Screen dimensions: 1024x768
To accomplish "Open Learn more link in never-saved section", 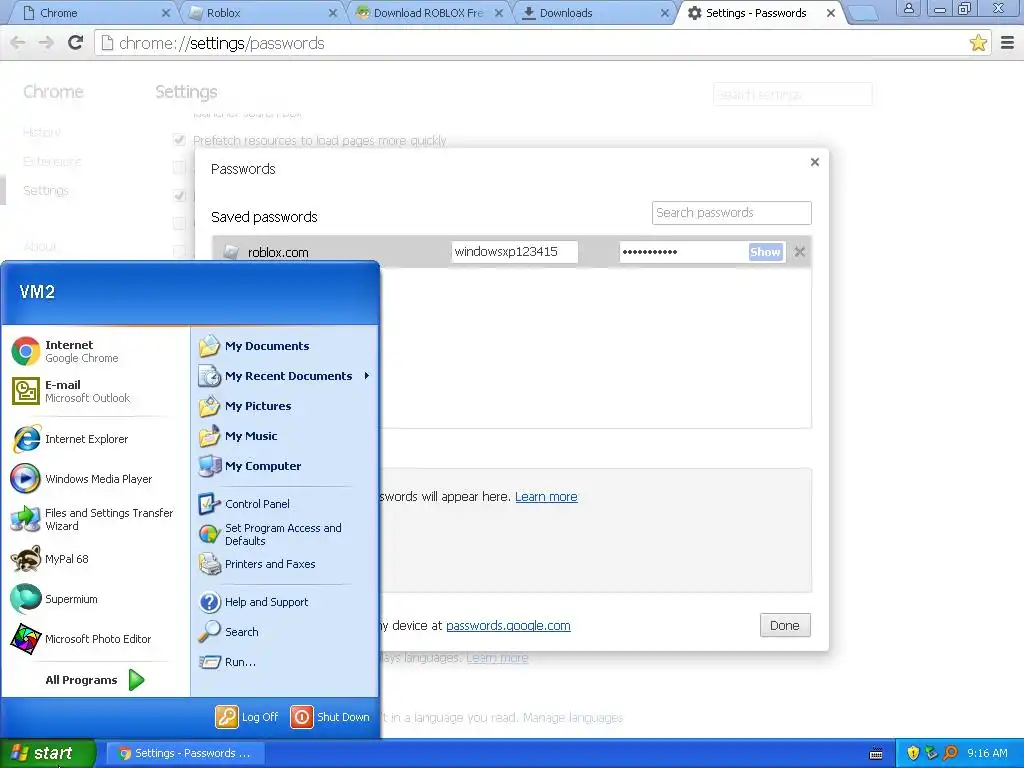I will tap(546, 497).
